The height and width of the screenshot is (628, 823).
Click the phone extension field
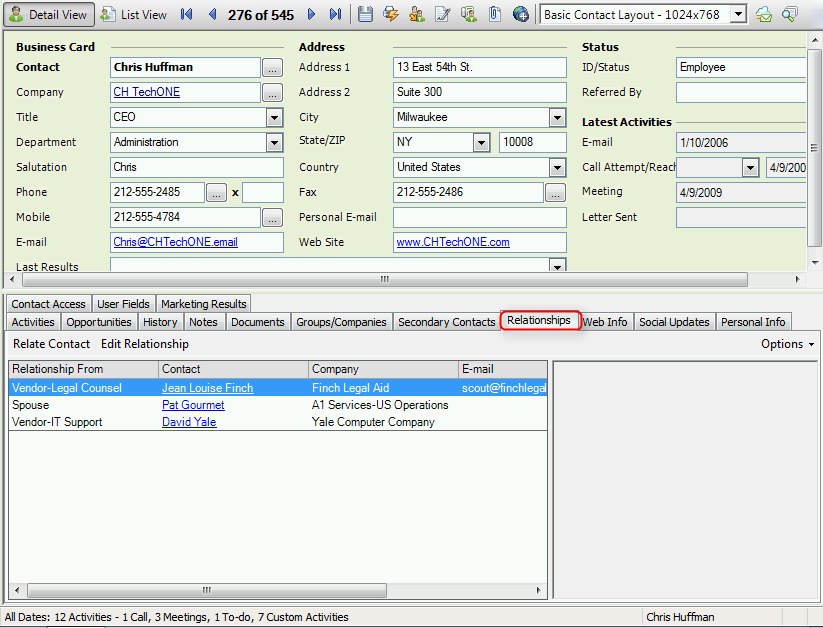click(x=262, y=193)
